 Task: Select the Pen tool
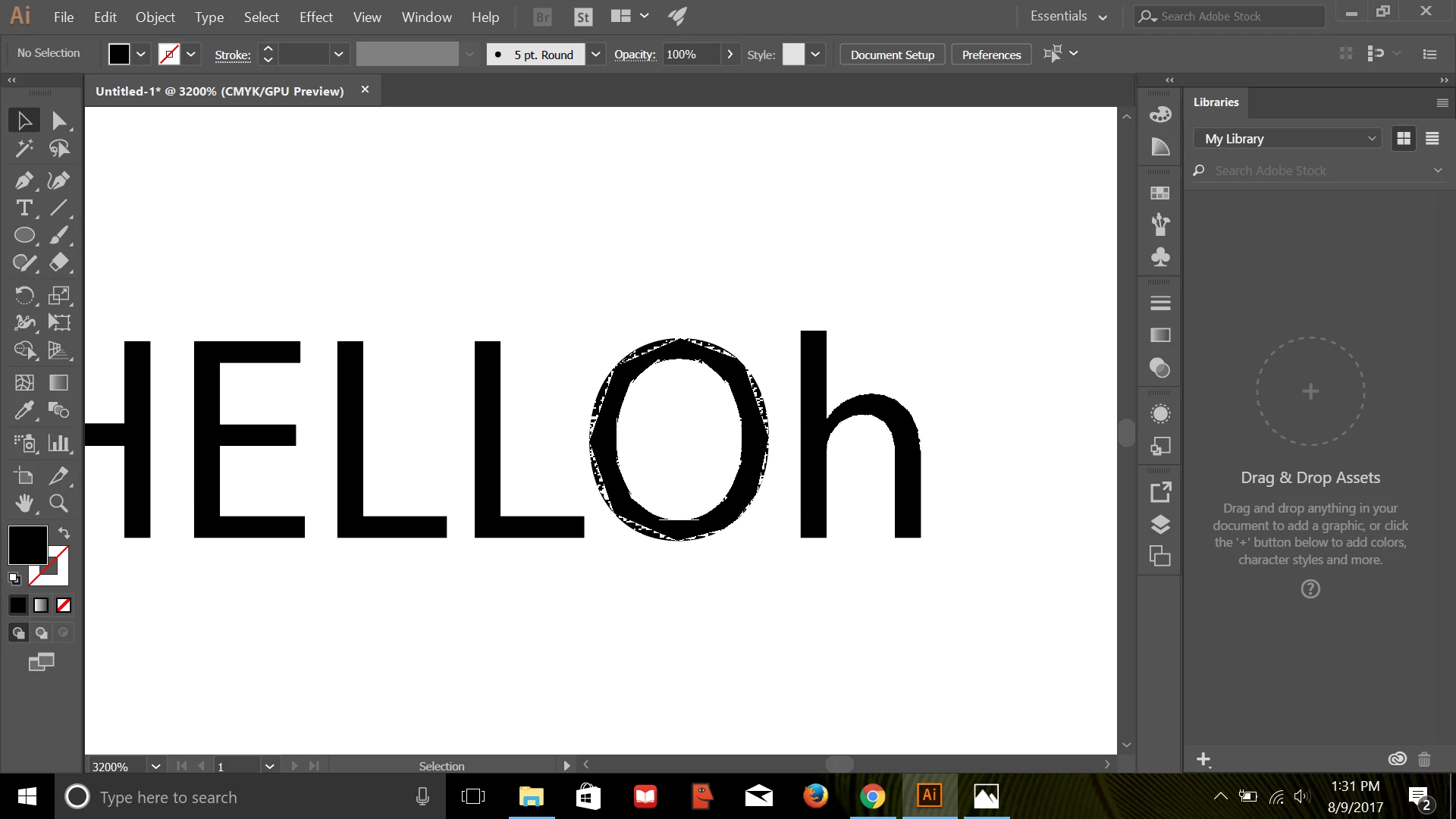[x=24, y=180]
